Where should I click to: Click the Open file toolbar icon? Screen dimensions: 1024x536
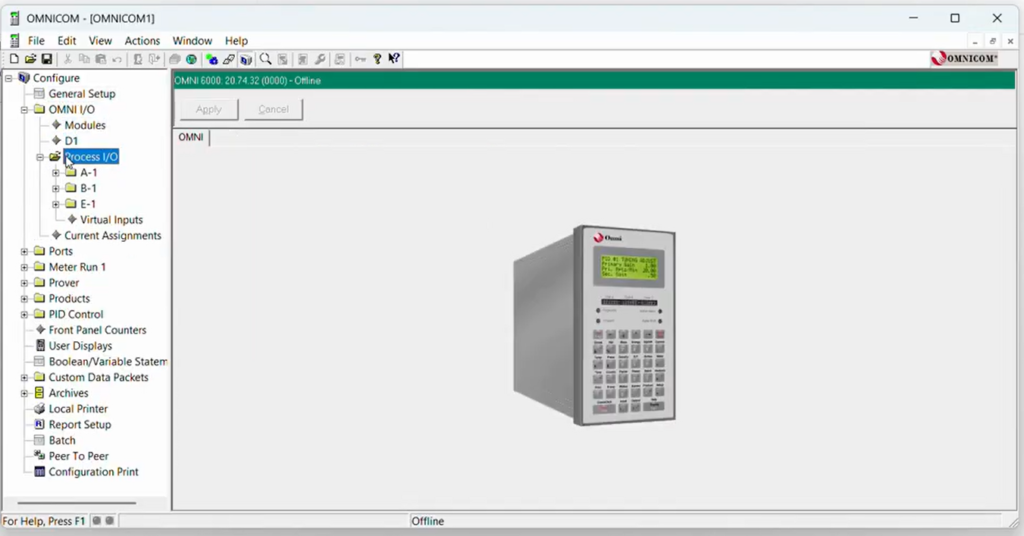tap(30, 59)
